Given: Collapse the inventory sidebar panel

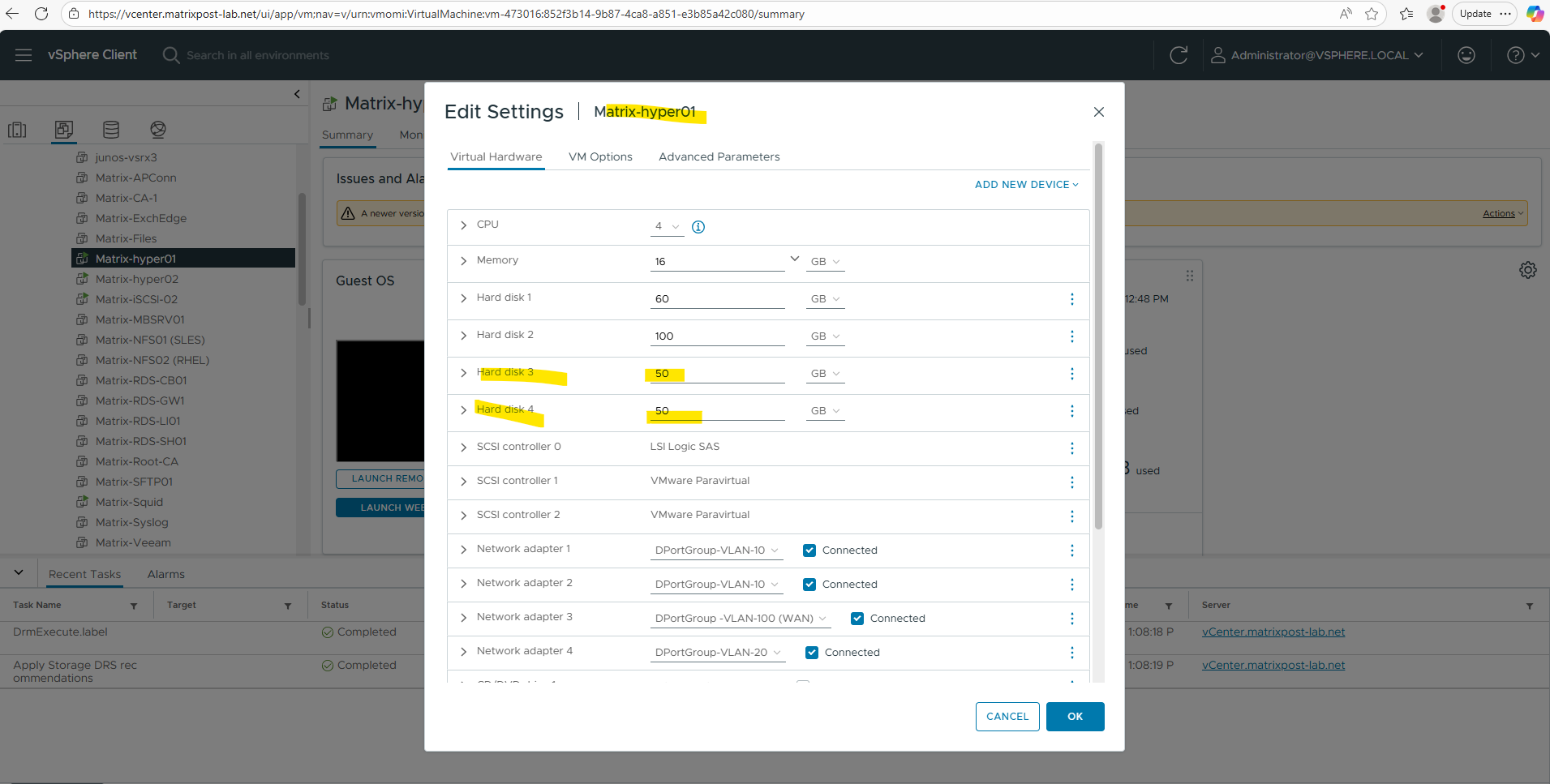Looking at the screenshot, I should (x=297, y=94).
